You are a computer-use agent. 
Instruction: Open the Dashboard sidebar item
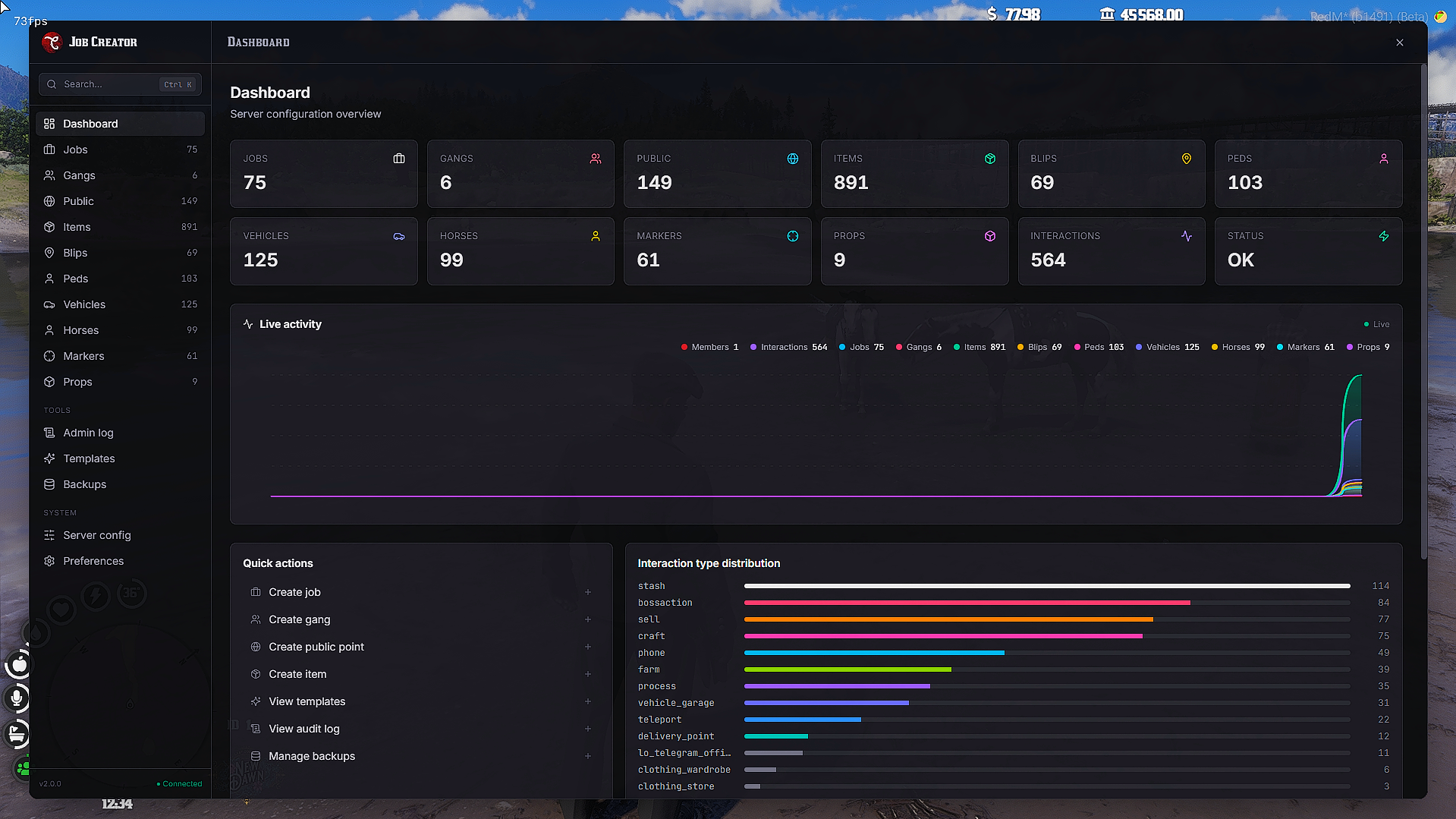coord(120,124)
